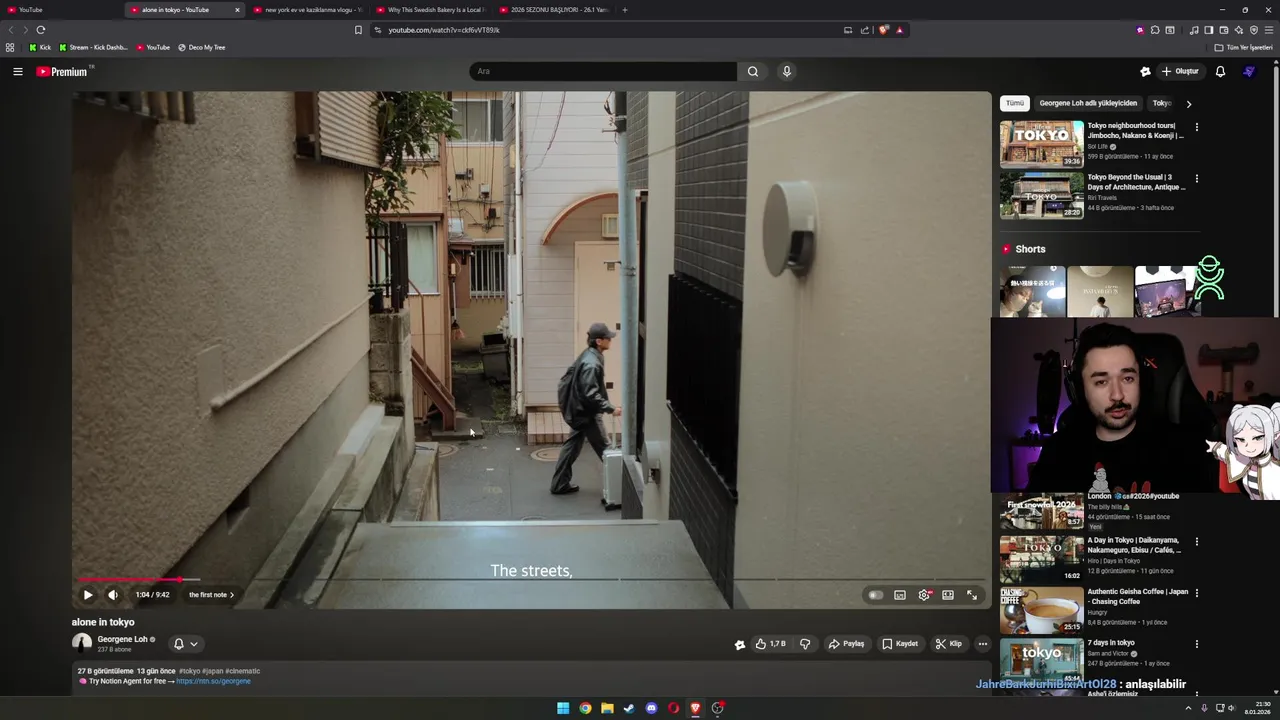The height and width of the screenshot is (720, 1280).
Task: Open Brave Wallet icon
Action: (1223, 30)
